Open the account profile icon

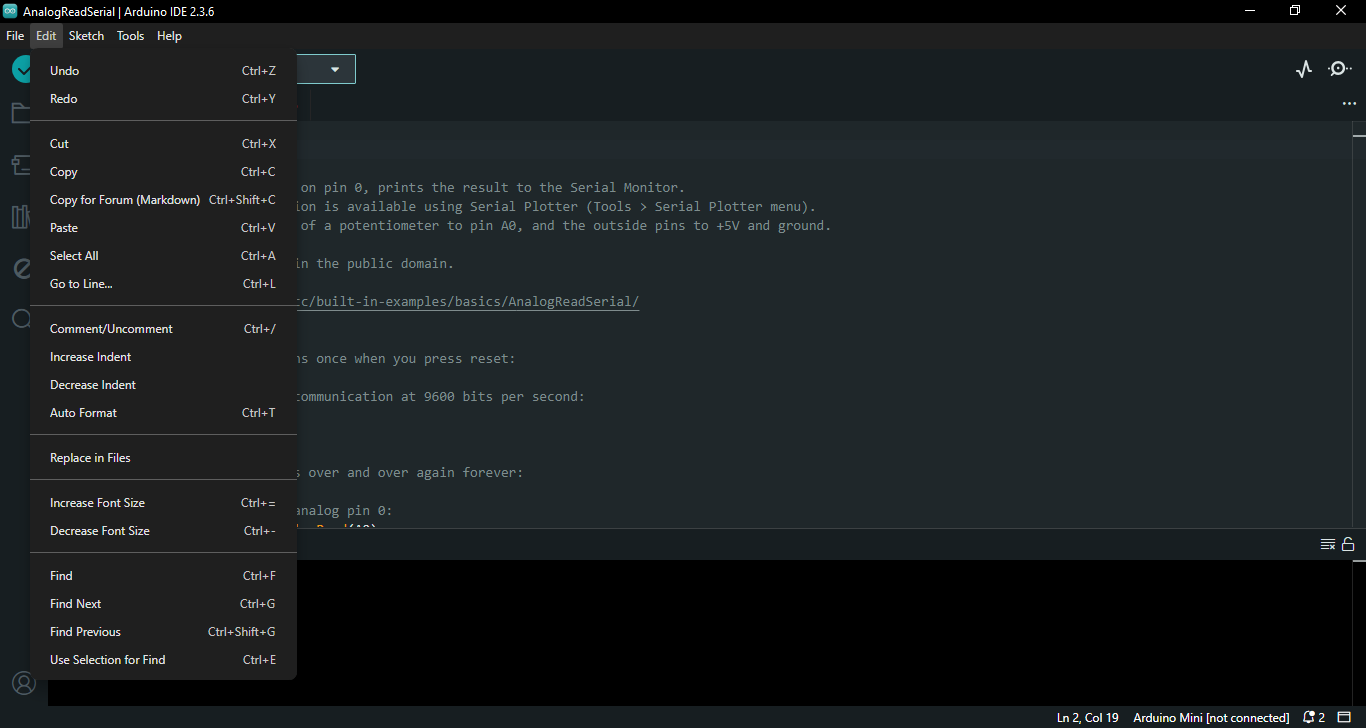point(22,684)
